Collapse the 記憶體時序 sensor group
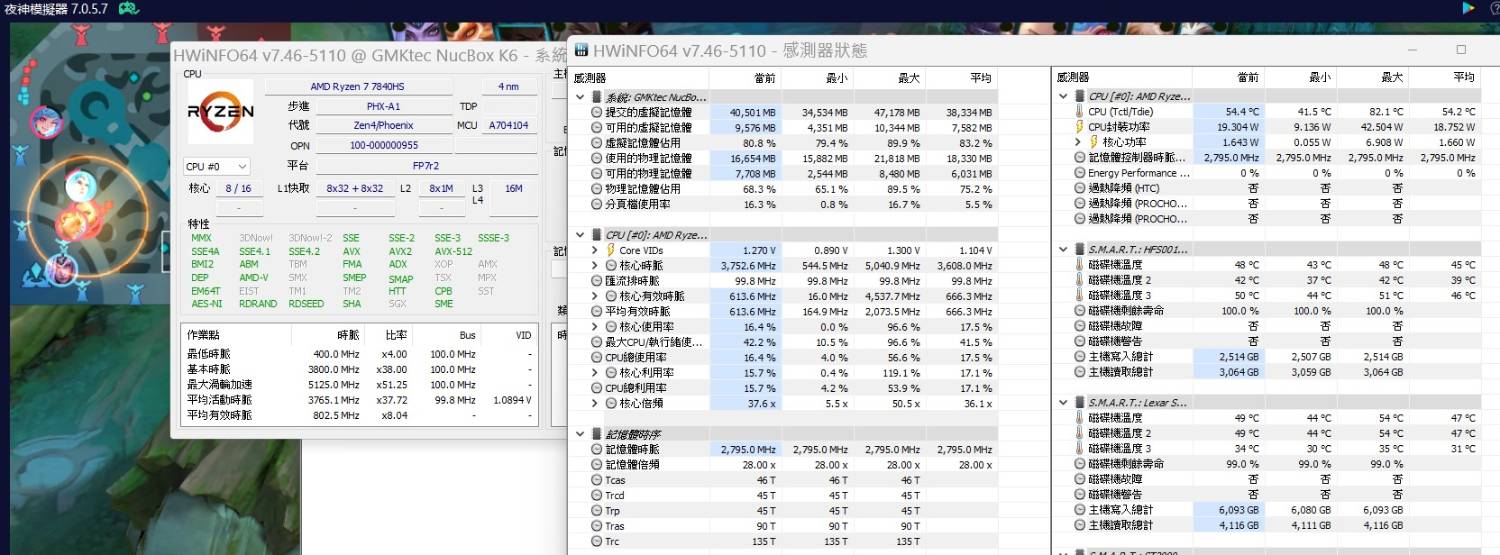Viewport: 1500px width, 555px height. pos(580,434)
